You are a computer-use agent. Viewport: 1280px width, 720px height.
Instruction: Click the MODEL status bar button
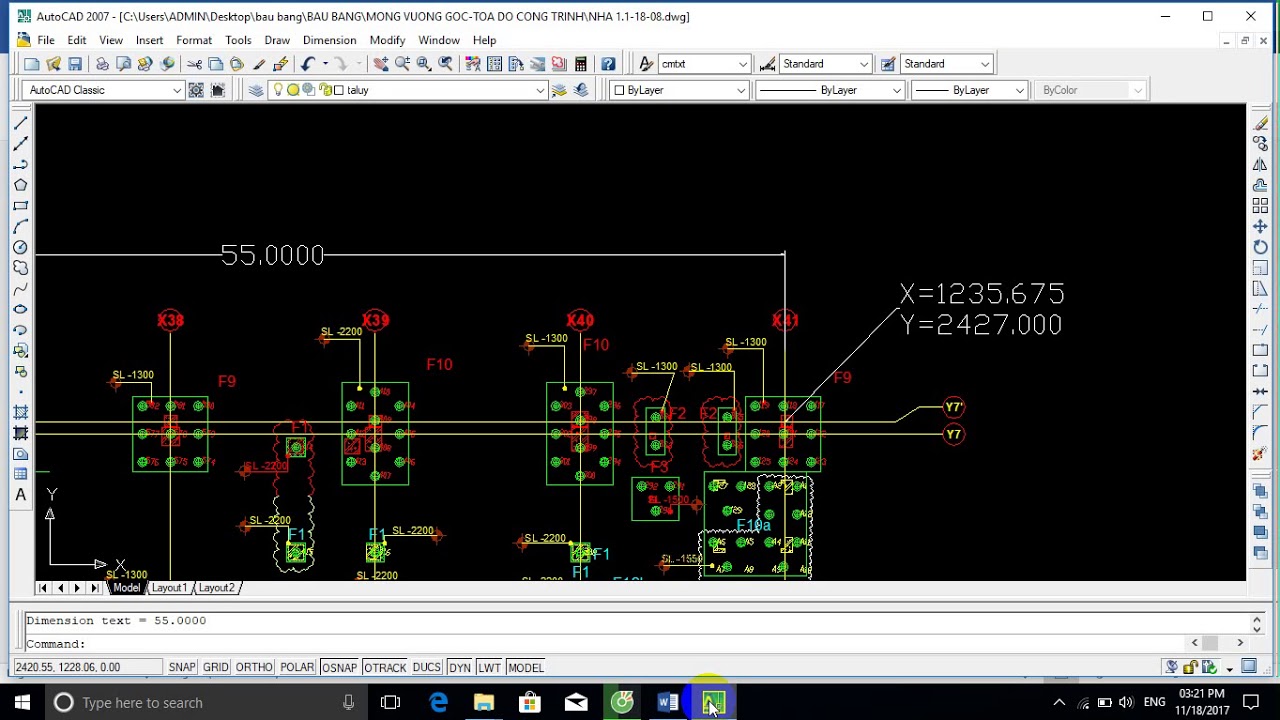click(525, 668)
